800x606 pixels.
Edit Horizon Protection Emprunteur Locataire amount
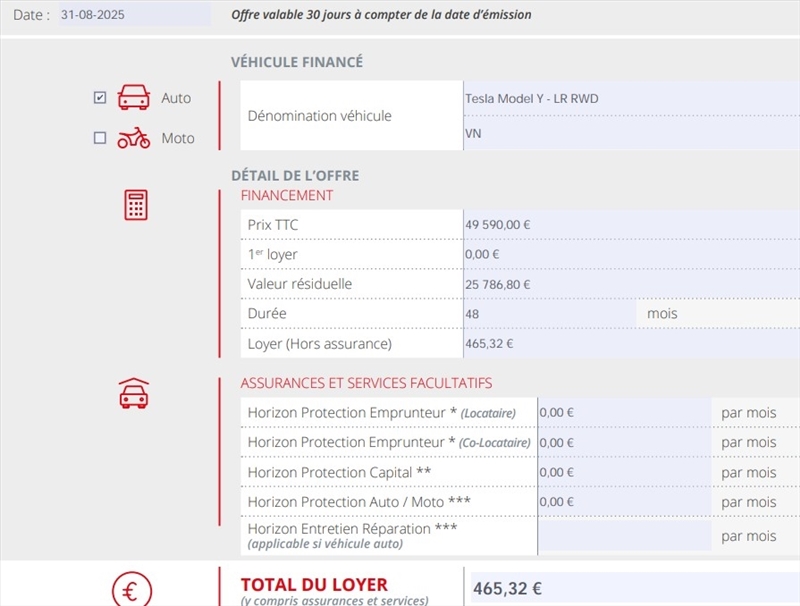point(625,412)
